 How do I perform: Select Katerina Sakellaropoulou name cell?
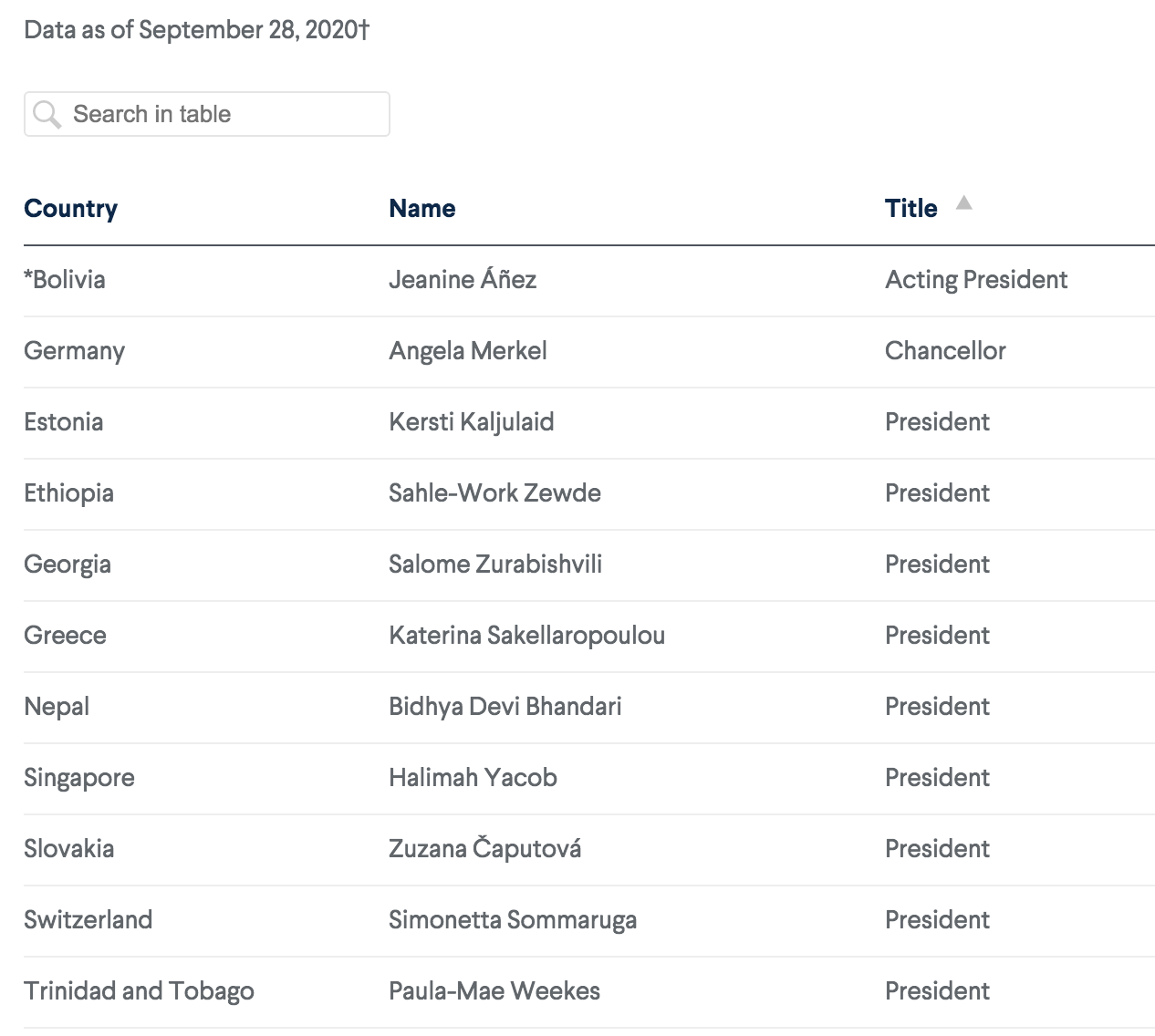pos(526,635)
